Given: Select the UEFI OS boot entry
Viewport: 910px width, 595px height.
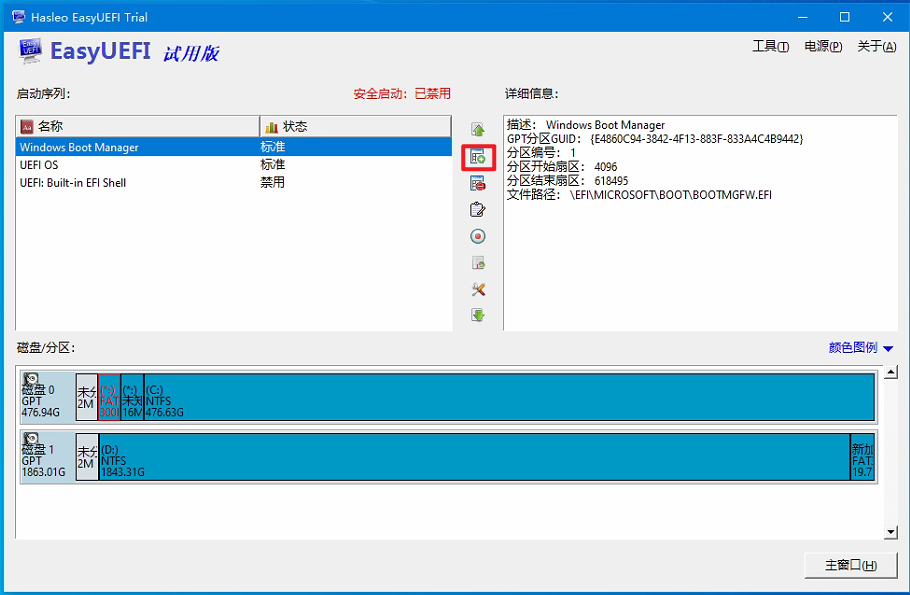Looking at the screenshot, I should tap(234, 165).
